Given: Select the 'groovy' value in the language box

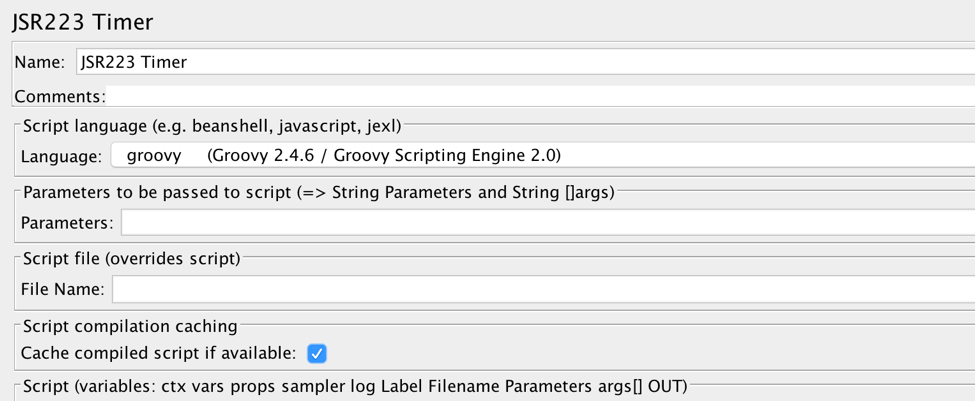Looking at the screenshot, I should 154,156.
